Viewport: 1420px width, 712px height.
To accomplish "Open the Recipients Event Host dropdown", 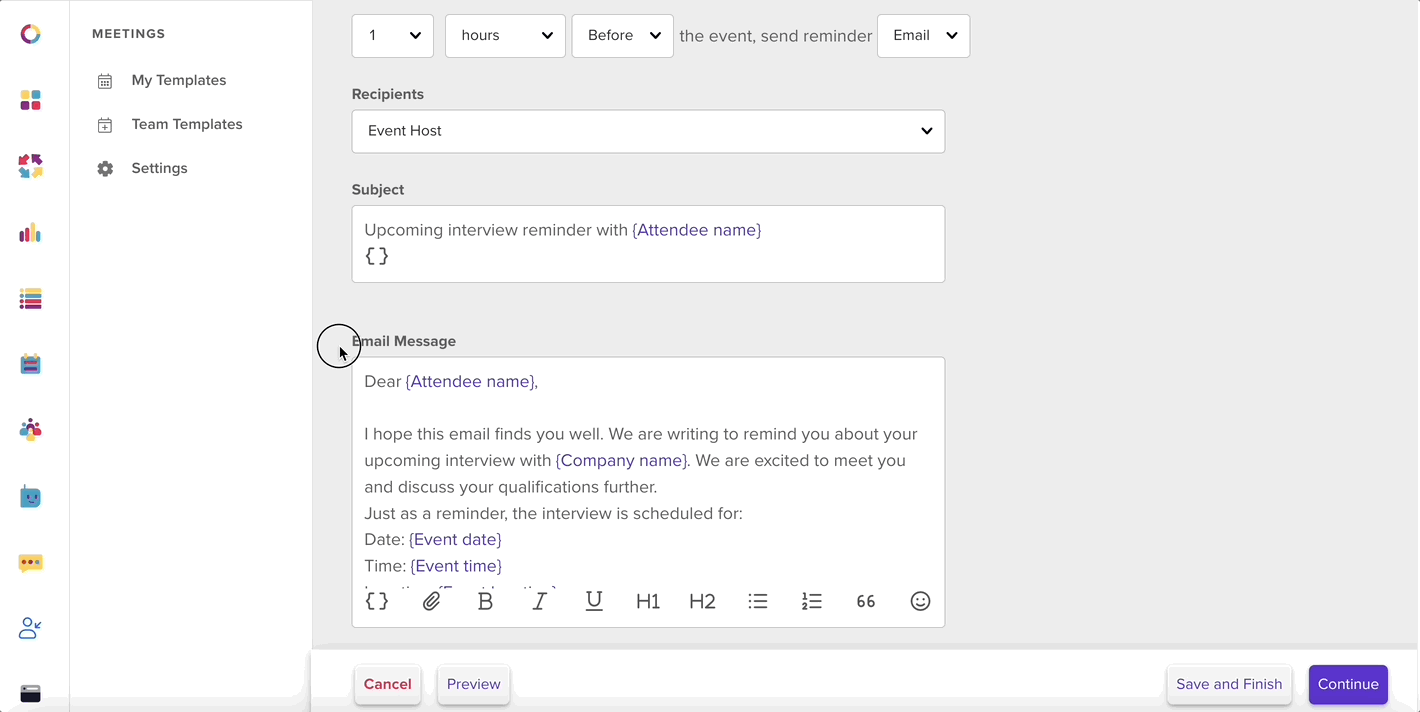I will [x=648, y=131].
